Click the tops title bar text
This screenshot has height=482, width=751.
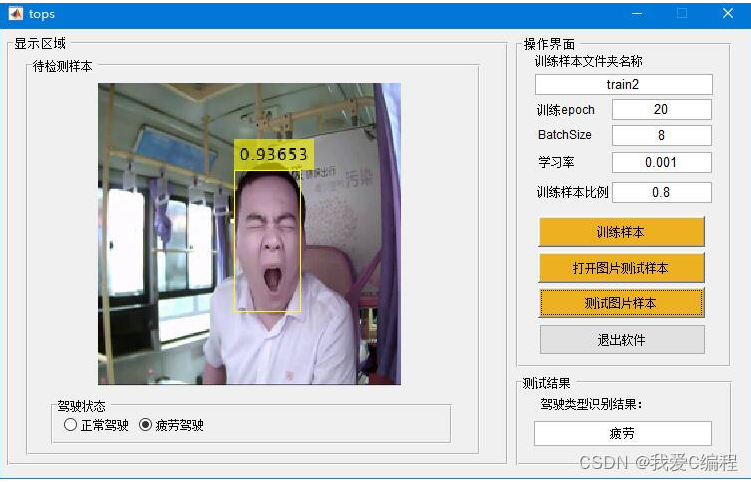(42, 14)
